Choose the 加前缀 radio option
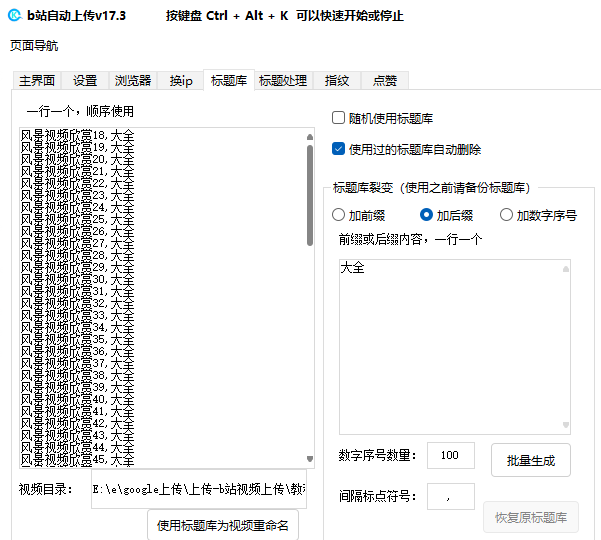 pyautogui.click(x=339, y=215)
